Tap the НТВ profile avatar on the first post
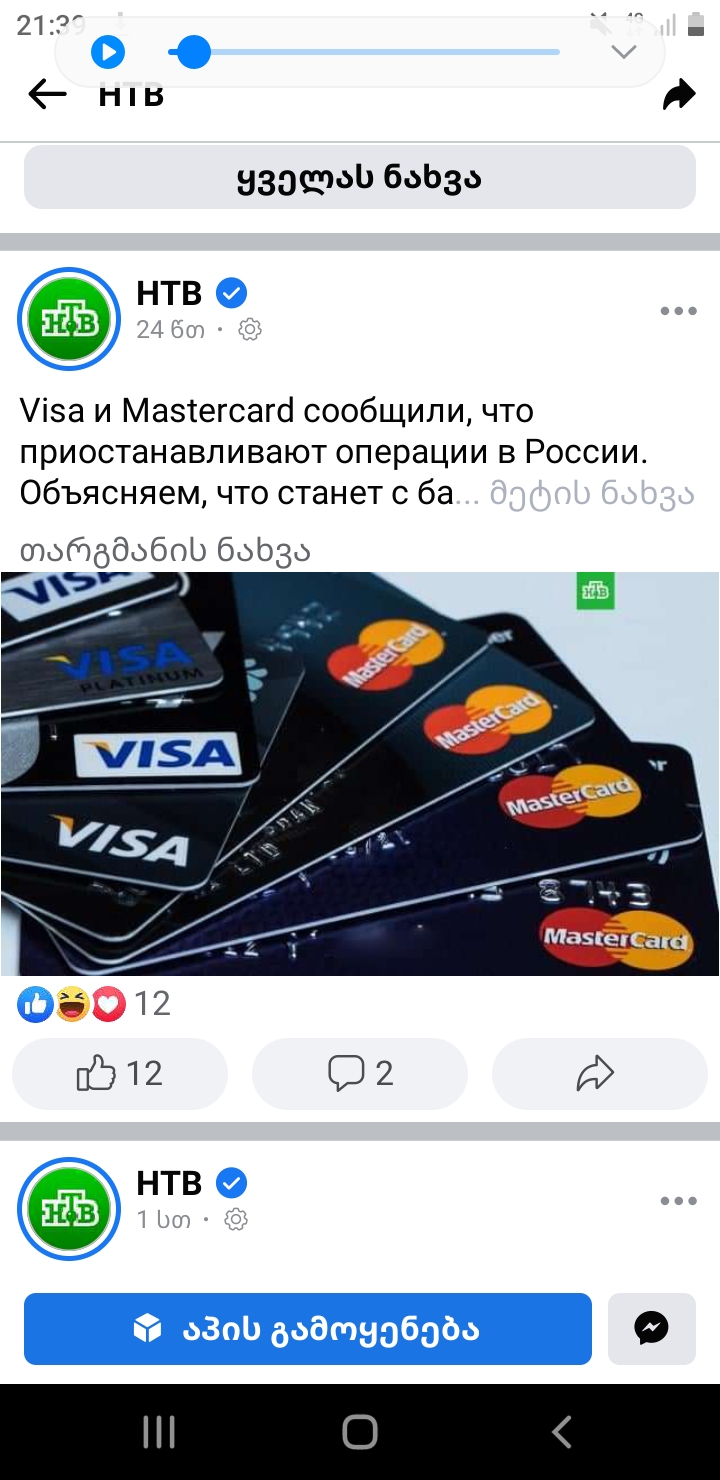This screenshot has height=1480, width=720. pos(69,318)
